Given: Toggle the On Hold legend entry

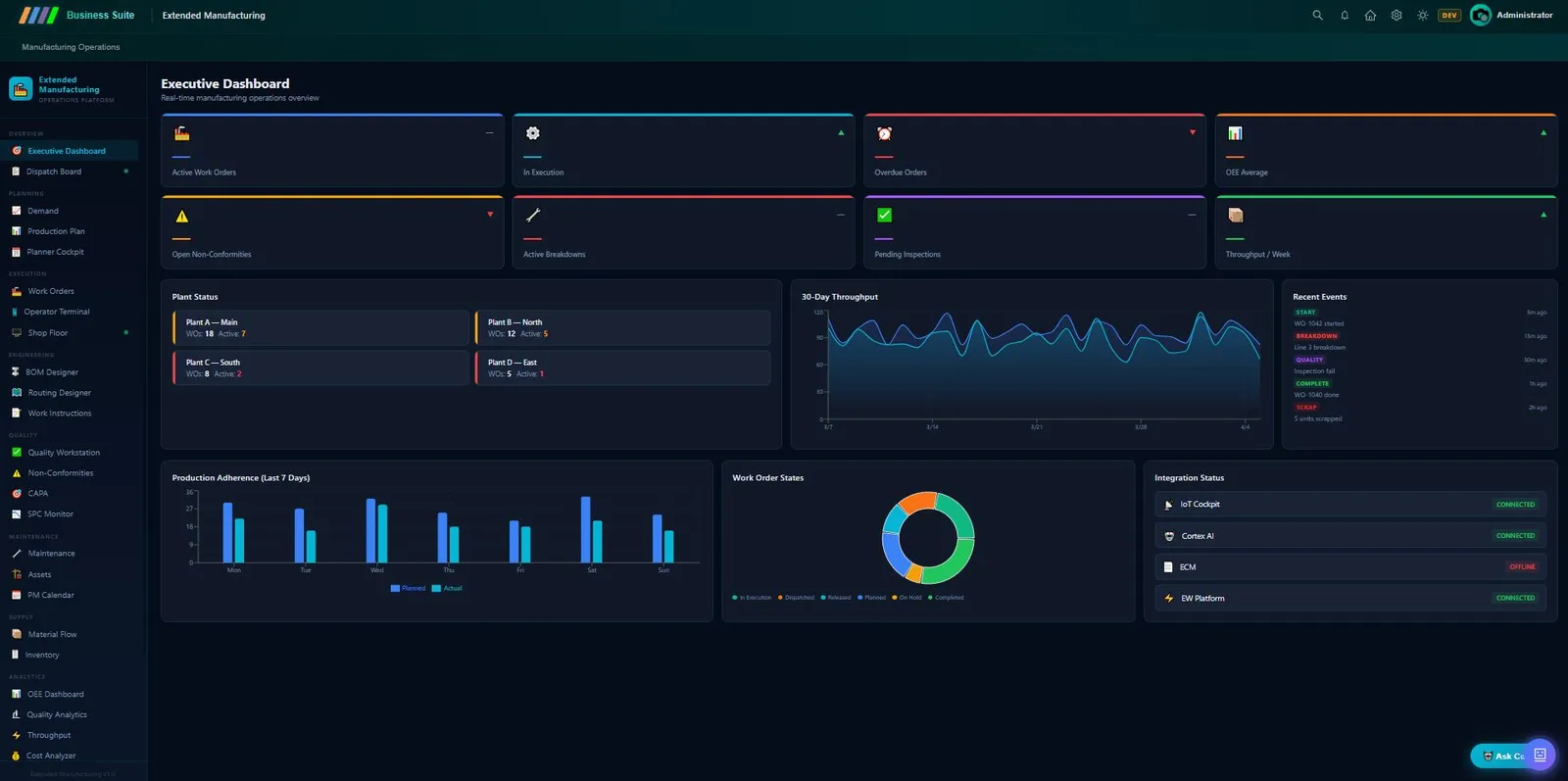Looking at the screenshot, I should tap(906, 598).
